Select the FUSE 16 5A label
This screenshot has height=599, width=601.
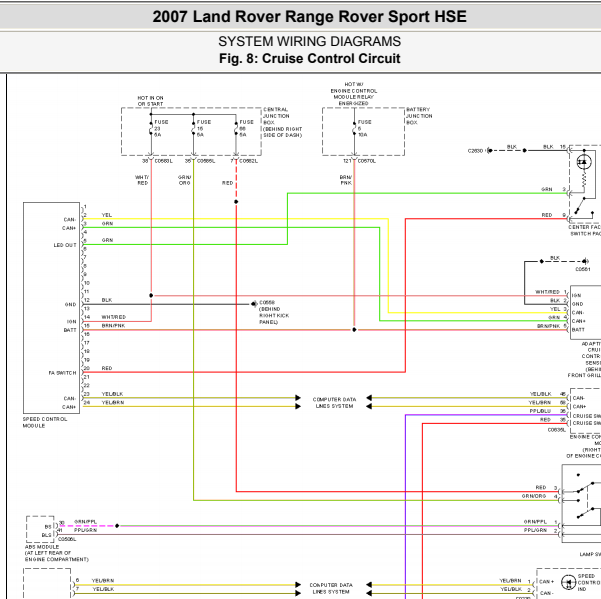(x=204, y=128)
